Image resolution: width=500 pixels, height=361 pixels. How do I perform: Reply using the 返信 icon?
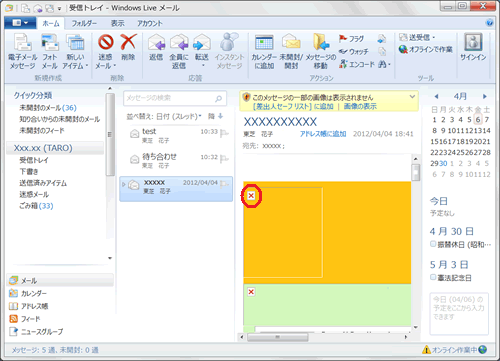[x=156, y=42]
